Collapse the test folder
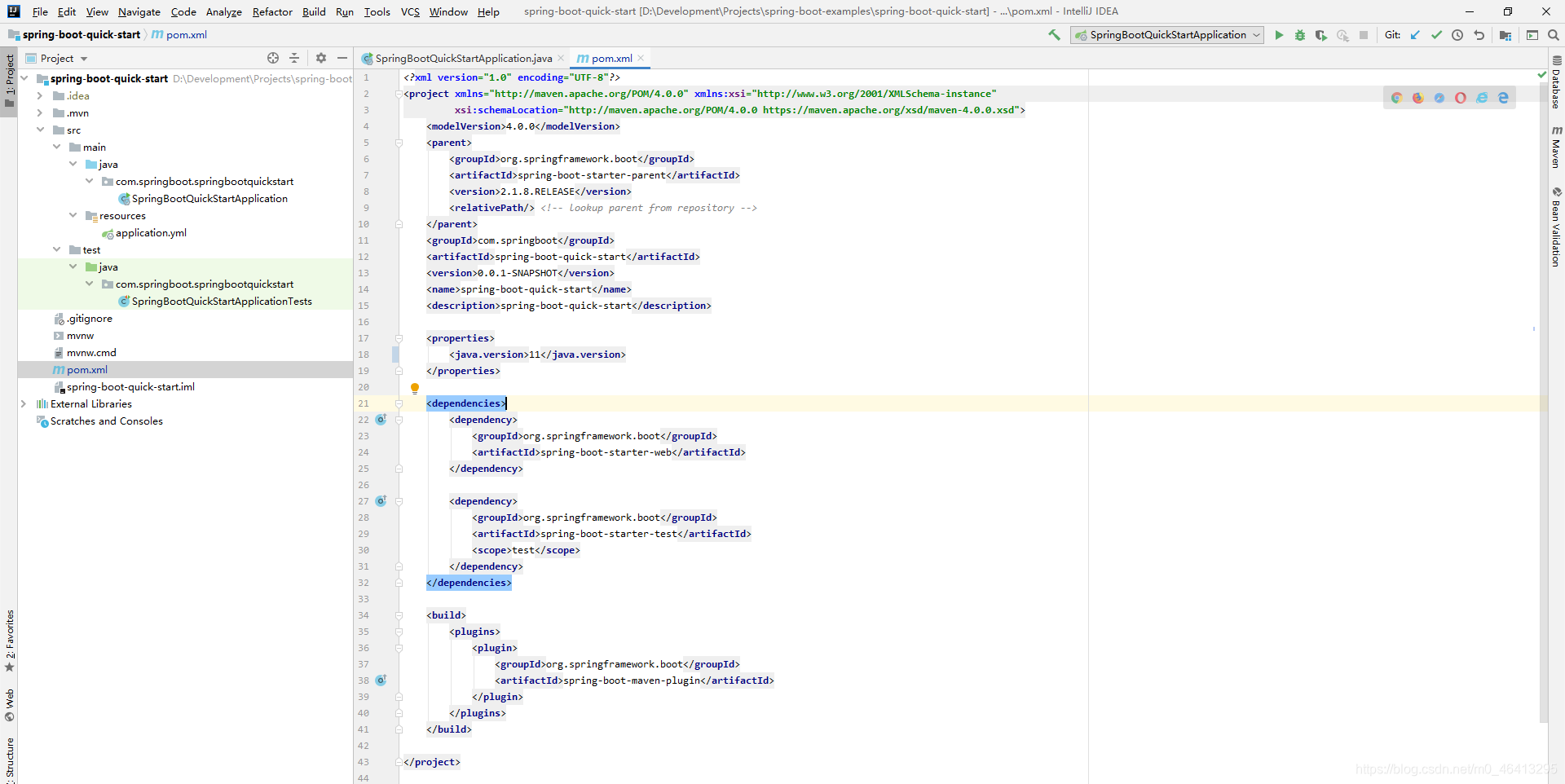 [x=56, y=249]
